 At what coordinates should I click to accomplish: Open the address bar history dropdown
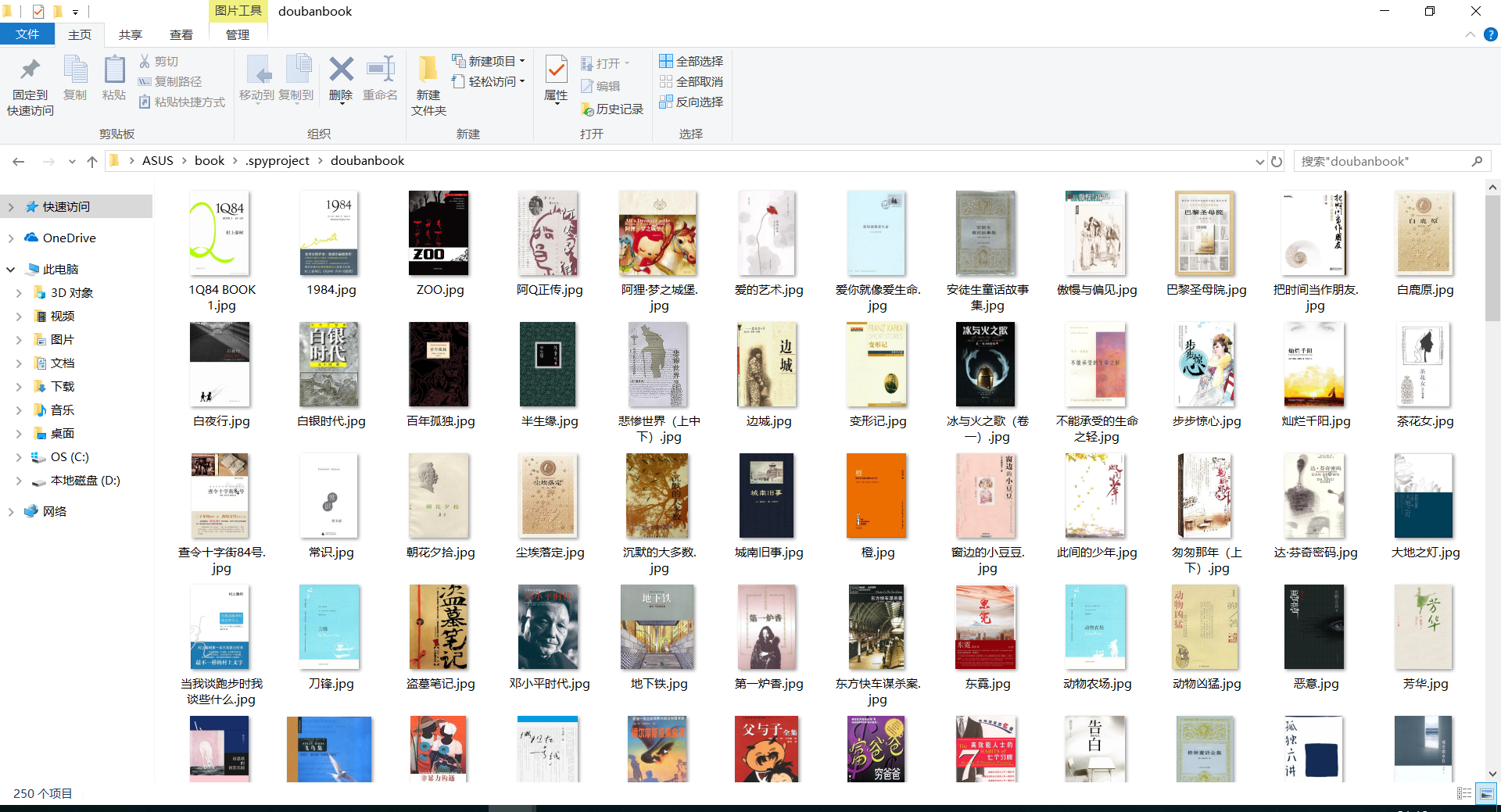(1259, 161)
